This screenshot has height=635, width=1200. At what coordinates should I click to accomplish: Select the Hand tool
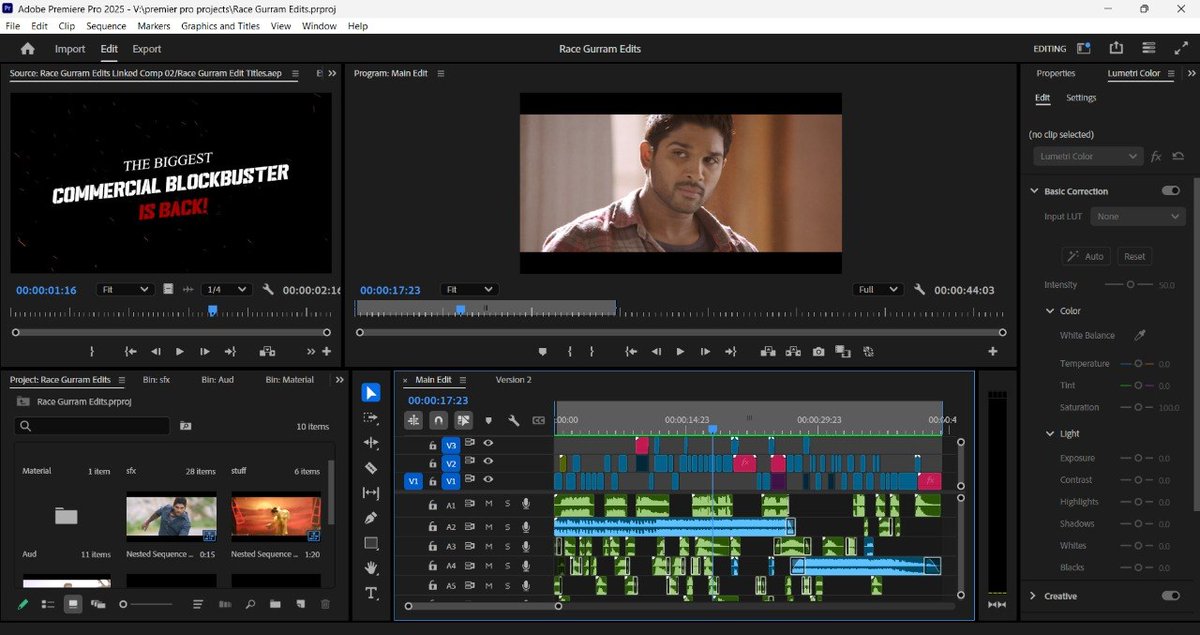[x=371, y=568]
